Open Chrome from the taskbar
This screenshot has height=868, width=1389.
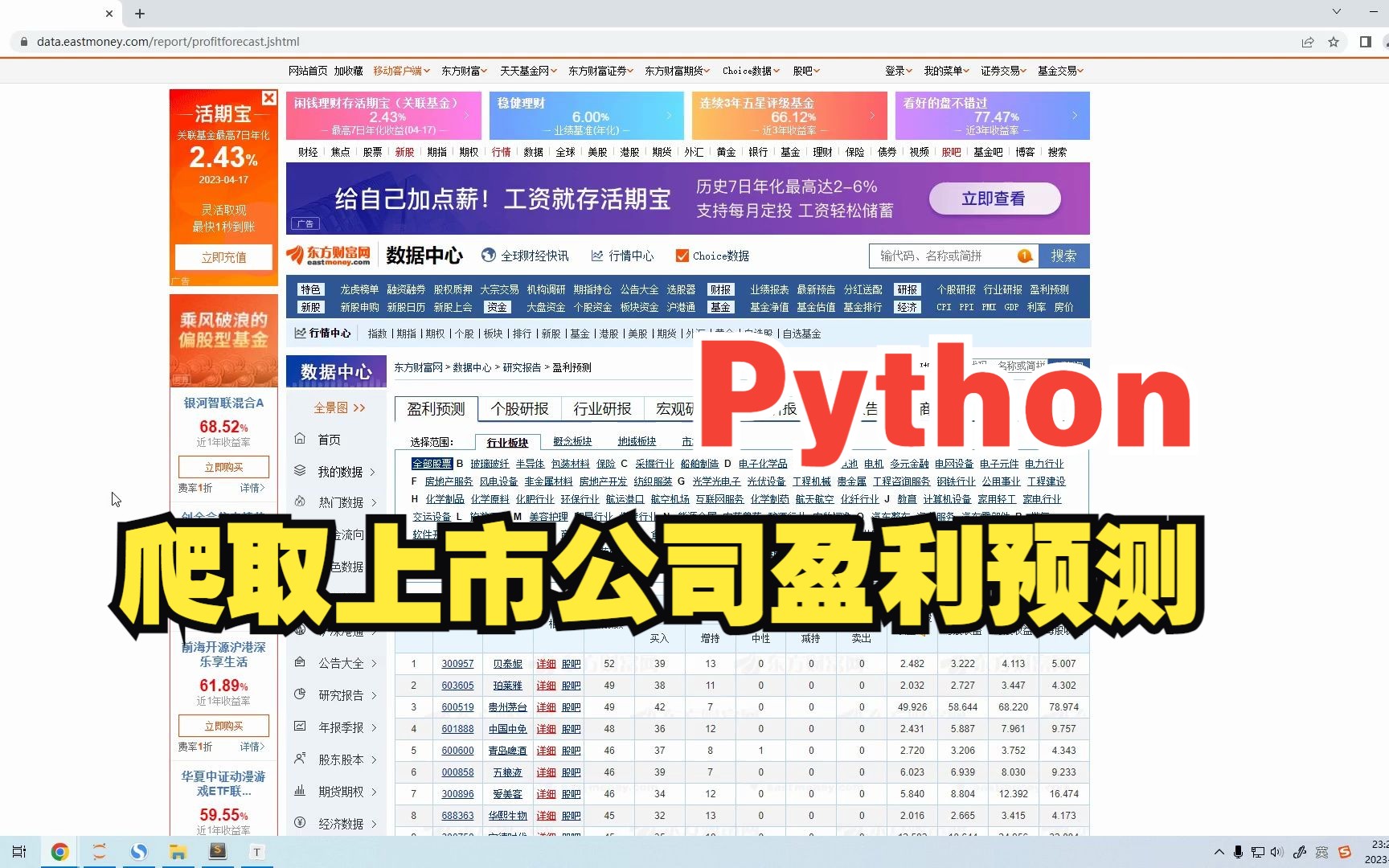[59, 852]
